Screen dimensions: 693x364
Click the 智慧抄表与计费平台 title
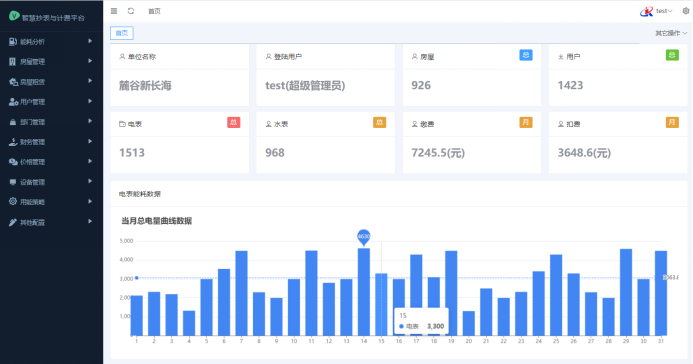(x=53, y=18)
